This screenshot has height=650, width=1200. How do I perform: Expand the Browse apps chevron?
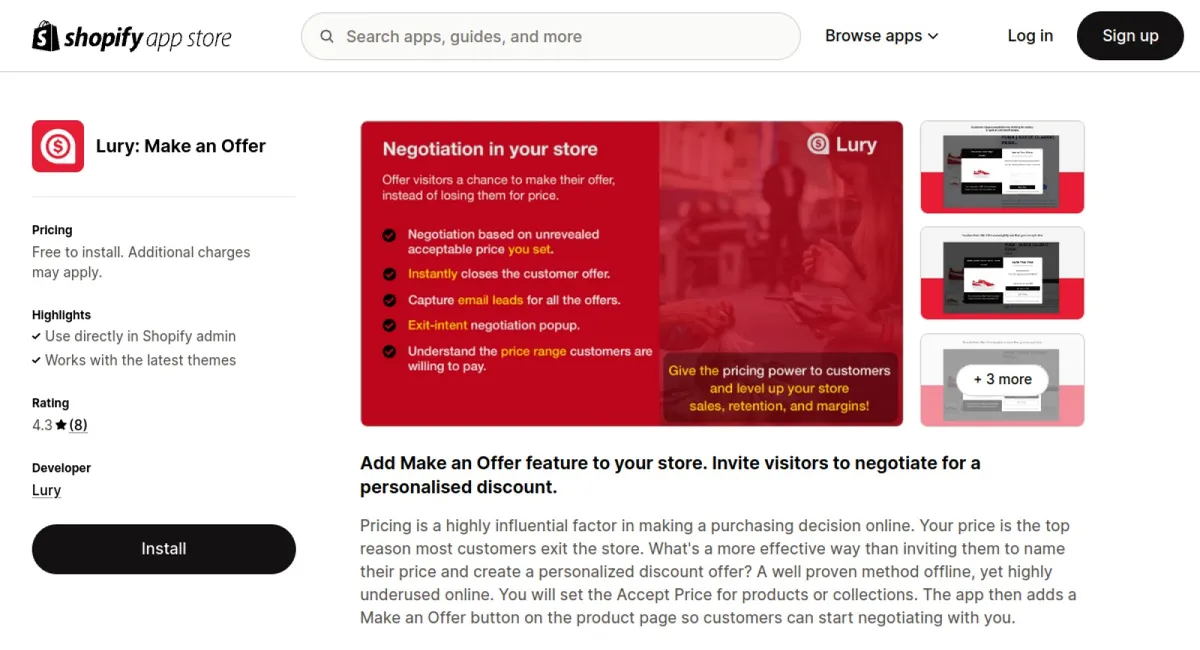933,36
